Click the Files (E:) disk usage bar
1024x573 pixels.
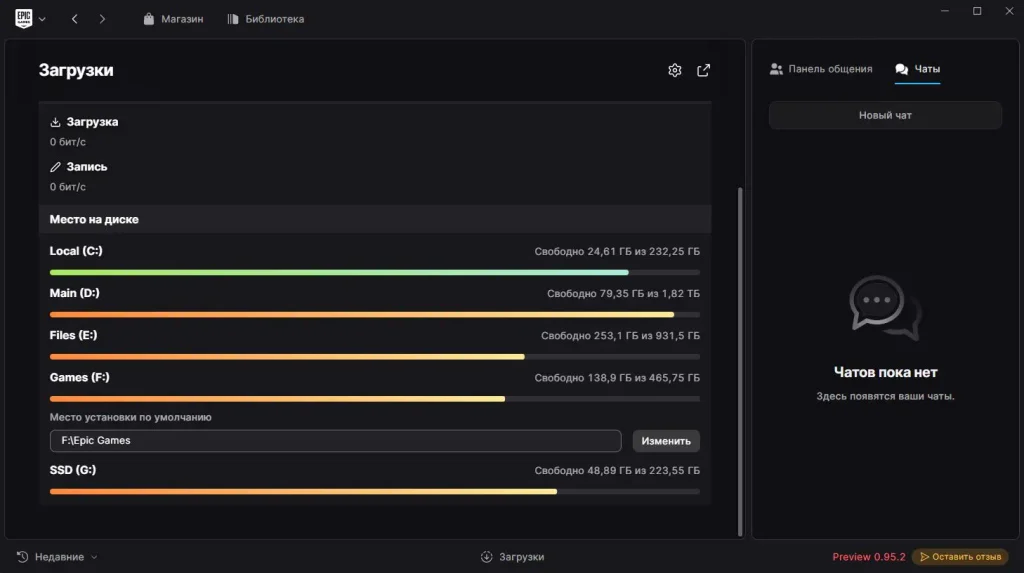[374, 357]
